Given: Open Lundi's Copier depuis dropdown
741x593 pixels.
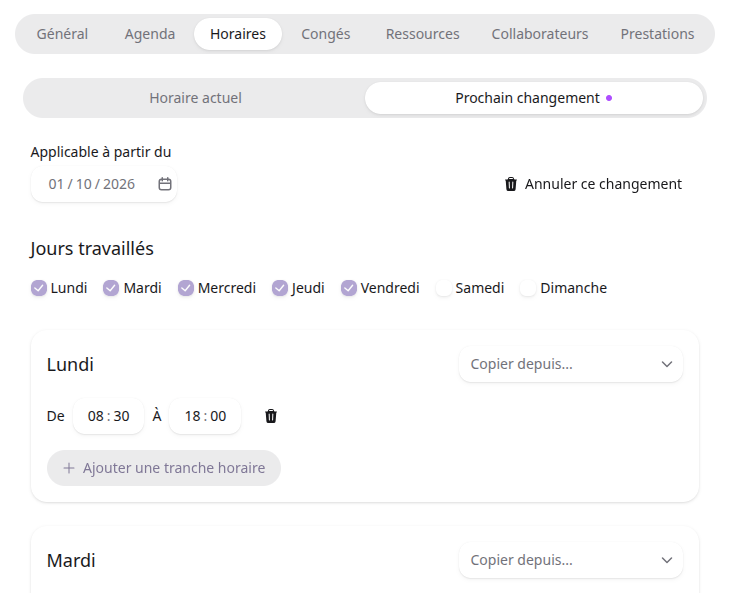Looking at the screenshot, I should [571, 364].
